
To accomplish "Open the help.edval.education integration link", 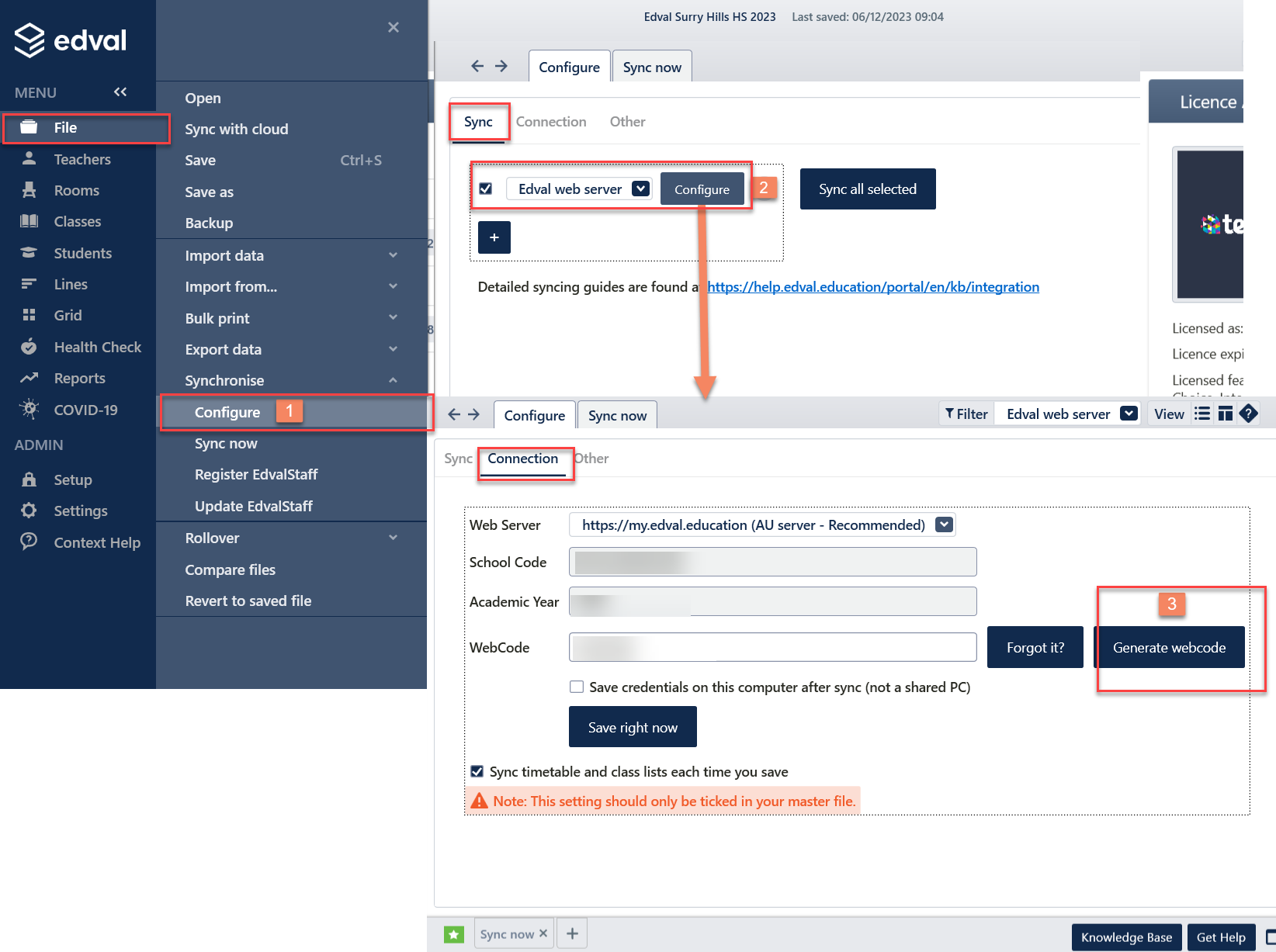I will click(x=873, y=287).
